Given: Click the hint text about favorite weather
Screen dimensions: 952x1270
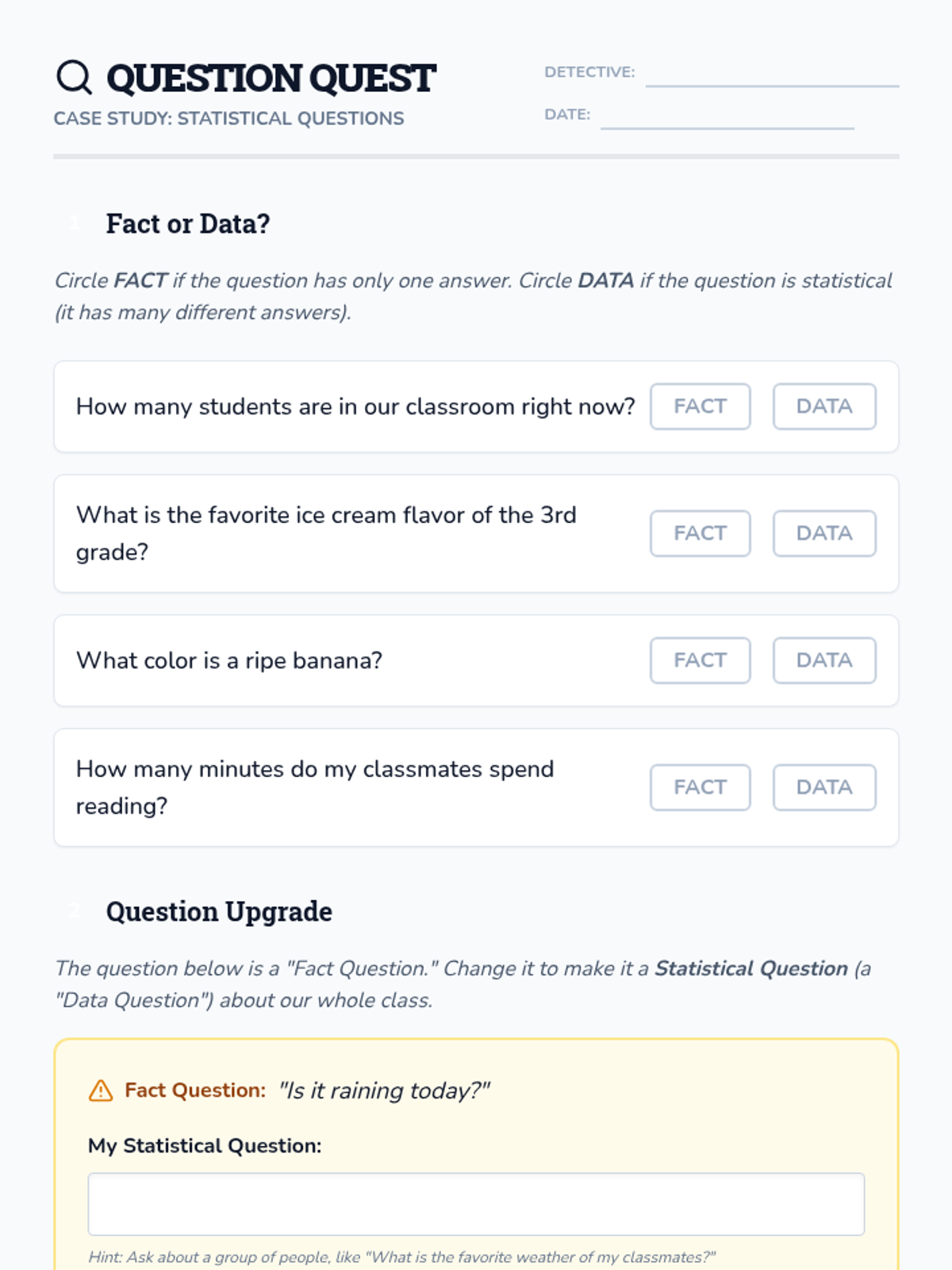Looking at the screenshot, I should point(401,1257).
